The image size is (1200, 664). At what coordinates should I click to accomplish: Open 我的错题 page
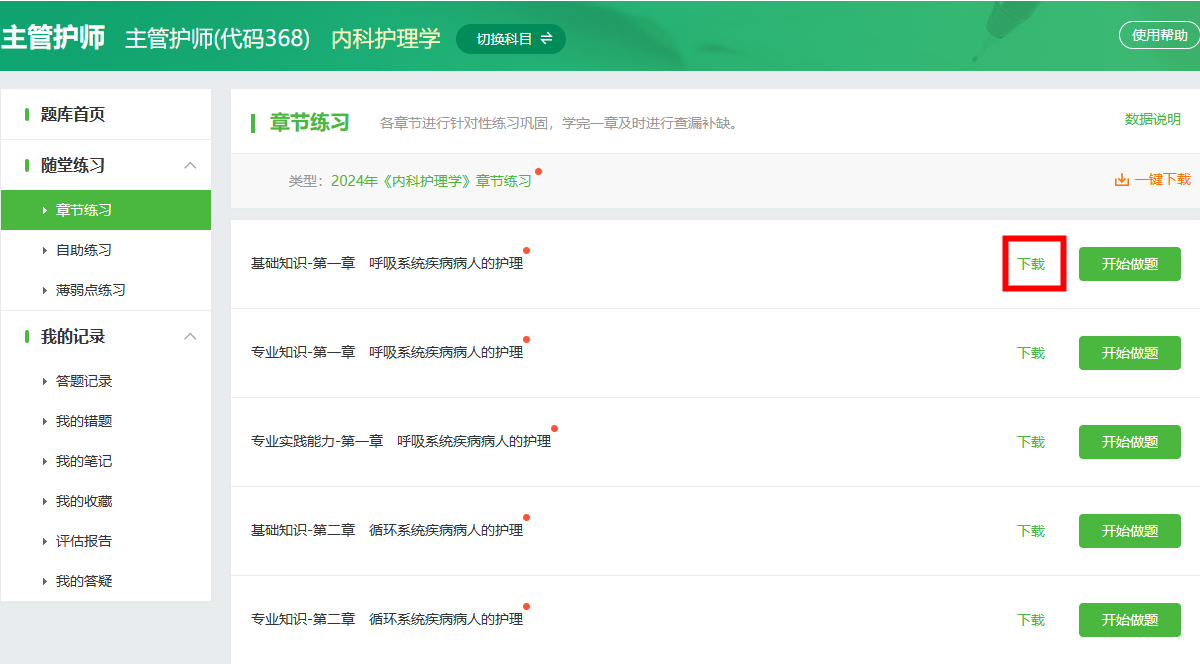pyautogui.click(x=84, y=421)
